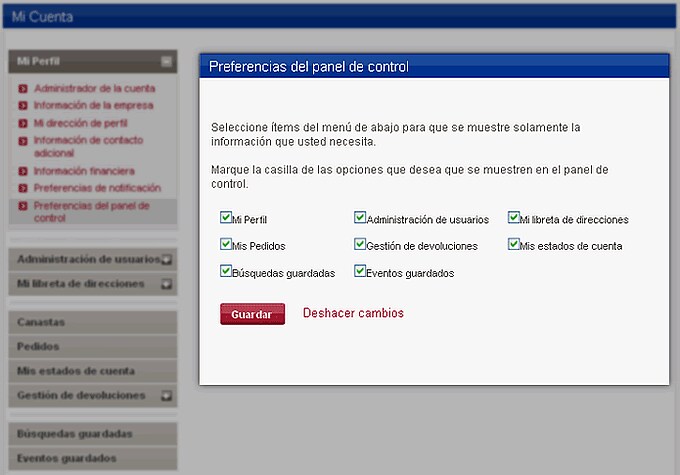Collapse the Mi Perfil sidebar section
The width and height of the screenshot is (680, 475).
tap(167, 62)
